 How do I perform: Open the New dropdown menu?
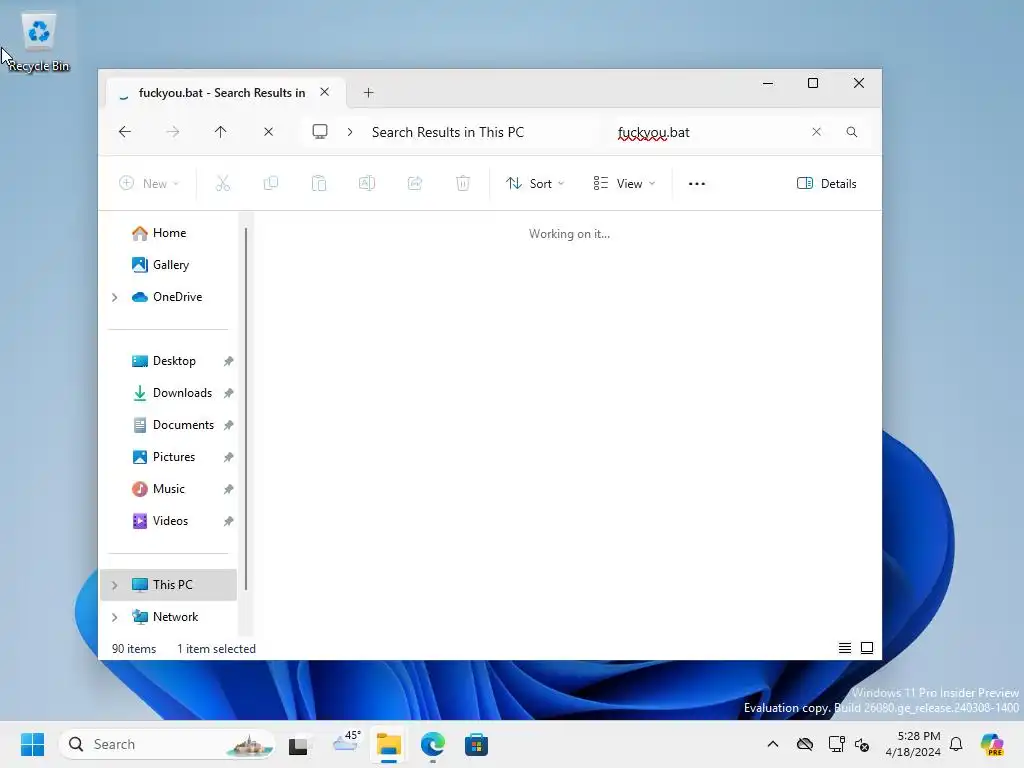pos(149,184)
